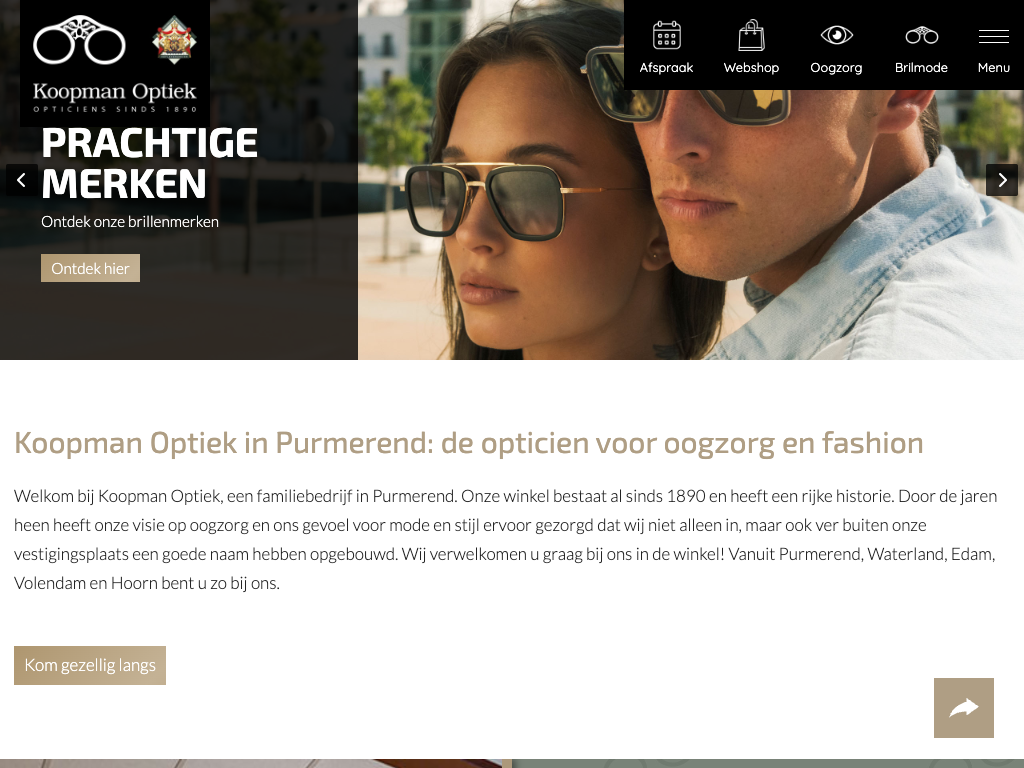
Task: Select the Webshop text label
Action: point(751,68)
